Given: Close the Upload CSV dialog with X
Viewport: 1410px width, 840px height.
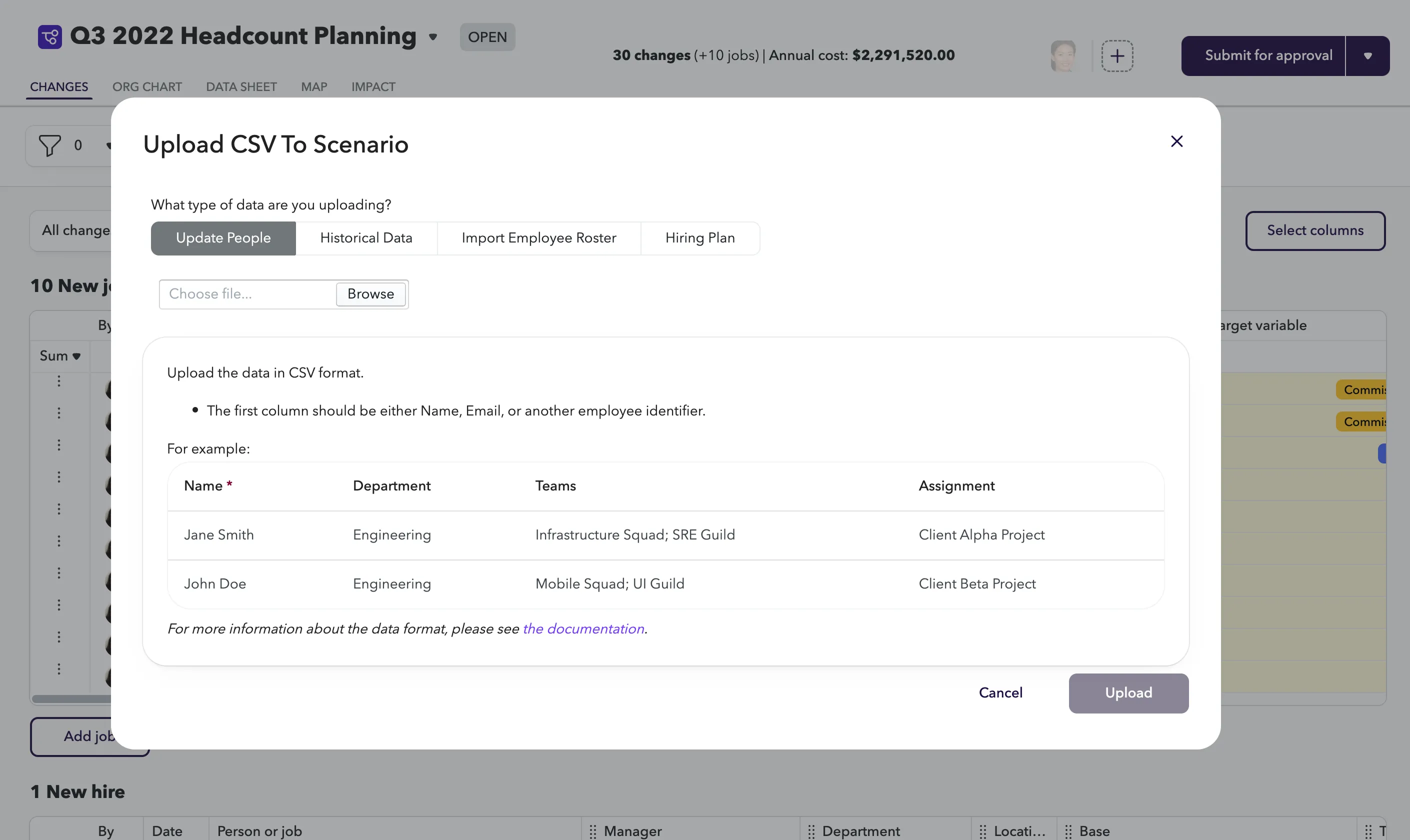Looking at the screenshot, I should point(1177,141).
